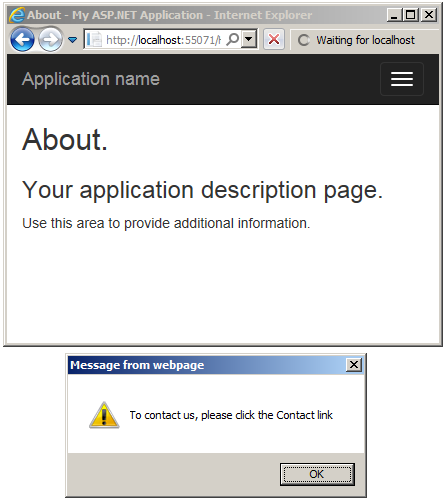Screen dimensions: 445x501
Task: Click 'Use this area to provide additional information.'
Action: pos(166,223)
